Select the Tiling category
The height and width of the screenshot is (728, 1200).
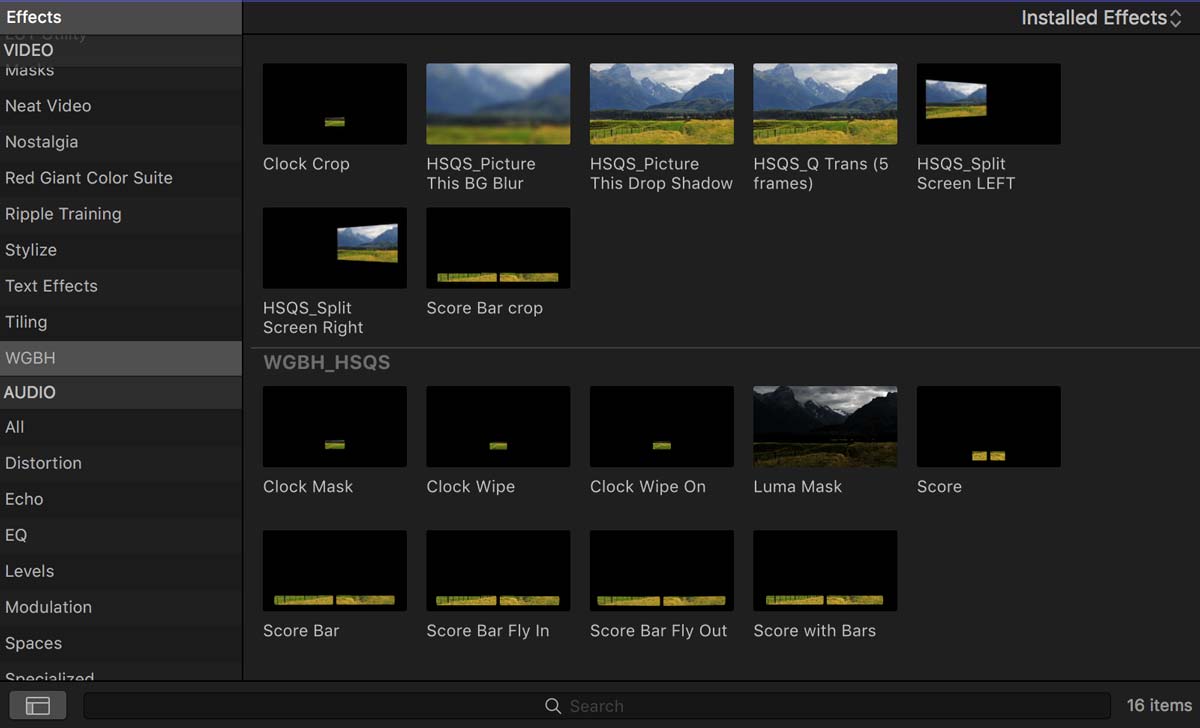pyautogui.click(x=121, y=322)
